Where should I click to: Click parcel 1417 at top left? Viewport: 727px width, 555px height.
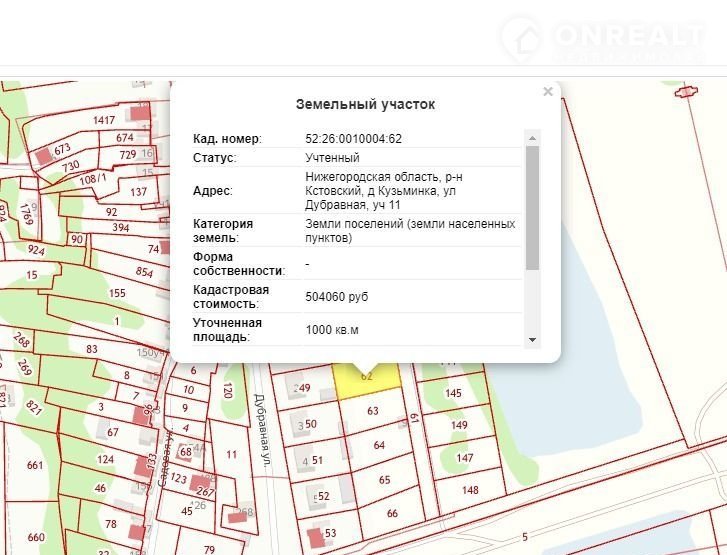tap(104, 120)
